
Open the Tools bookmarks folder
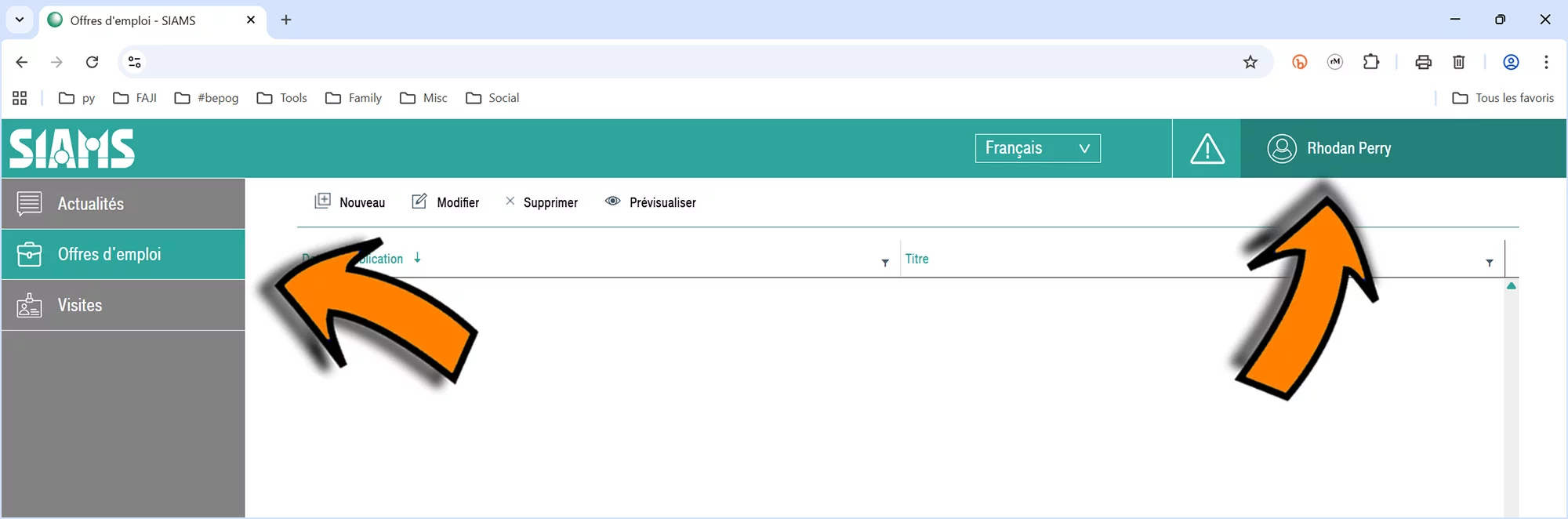point(282,98)
